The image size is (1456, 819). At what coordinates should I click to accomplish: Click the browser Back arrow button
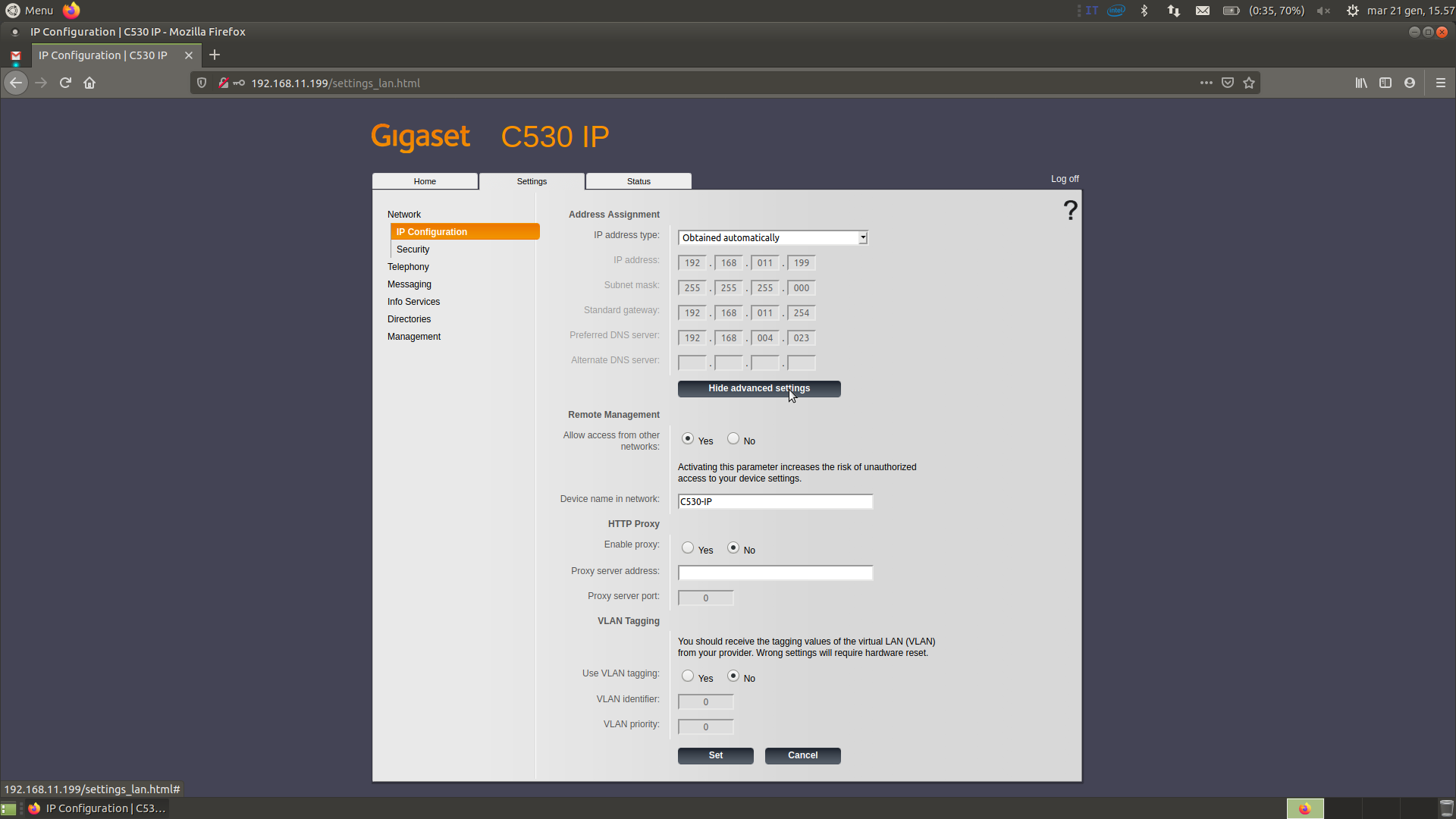tap(16, 83)
